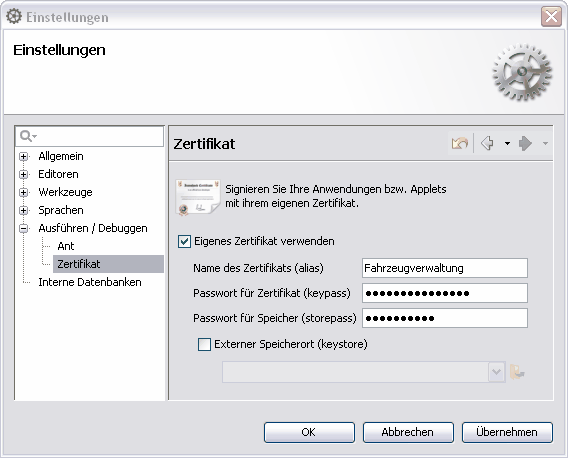Click the Name des Zertifikats alias field
This screenshot has height=458, width=568.
[444, 268]
